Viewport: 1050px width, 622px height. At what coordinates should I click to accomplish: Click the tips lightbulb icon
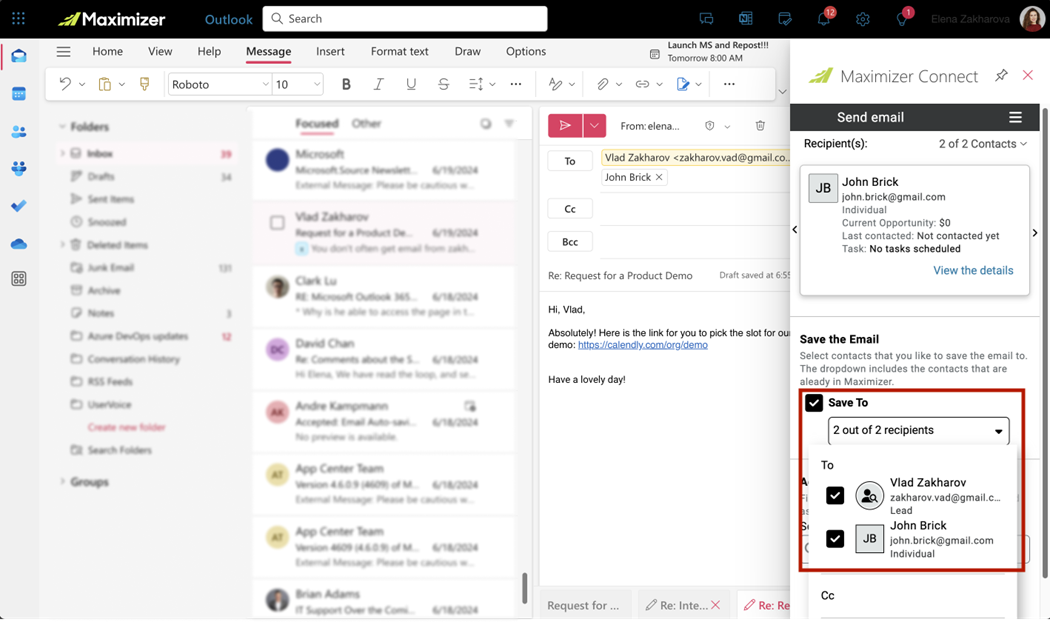coord(902,19)
